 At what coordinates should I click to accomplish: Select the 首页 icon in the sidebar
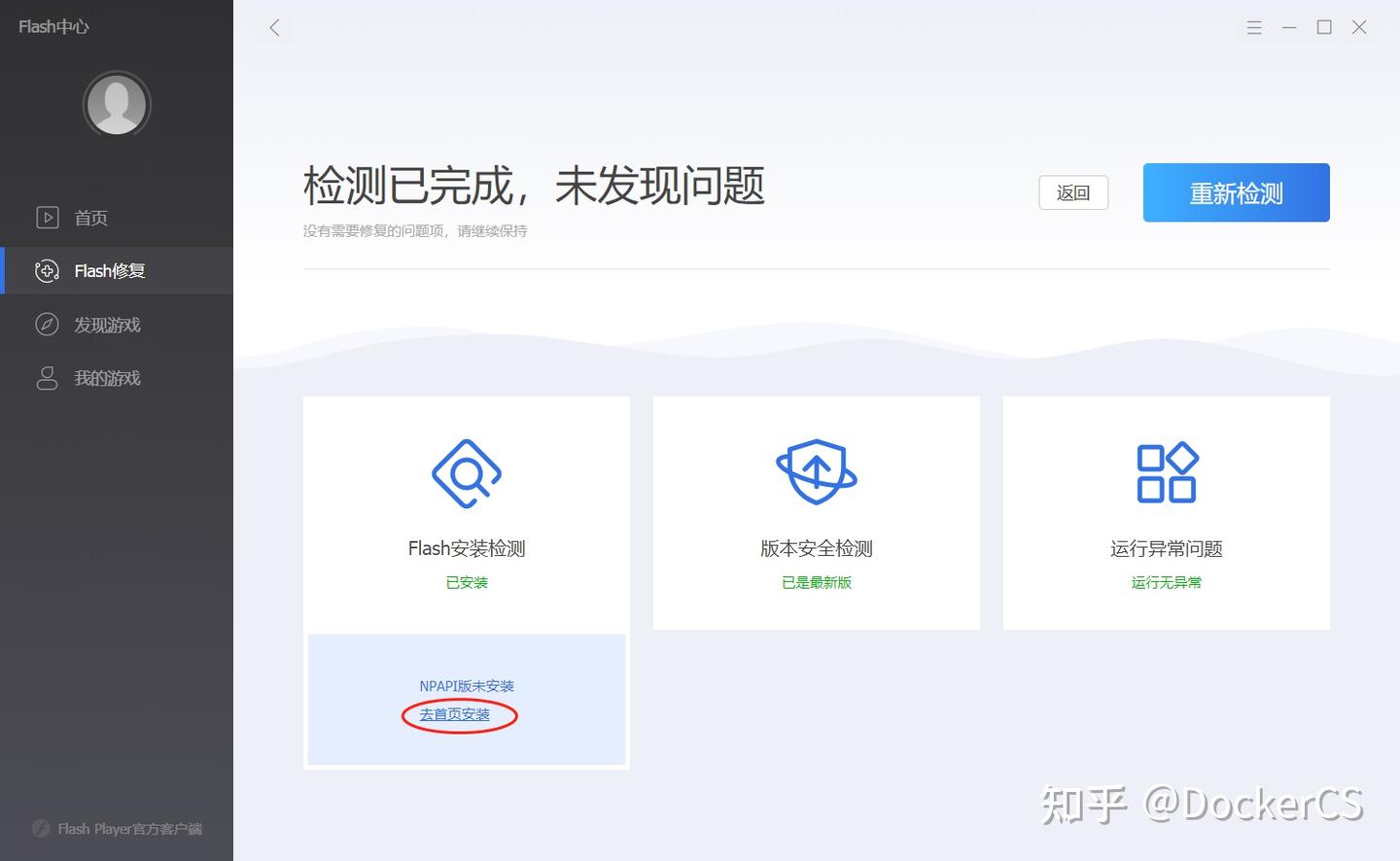point(47,217)
